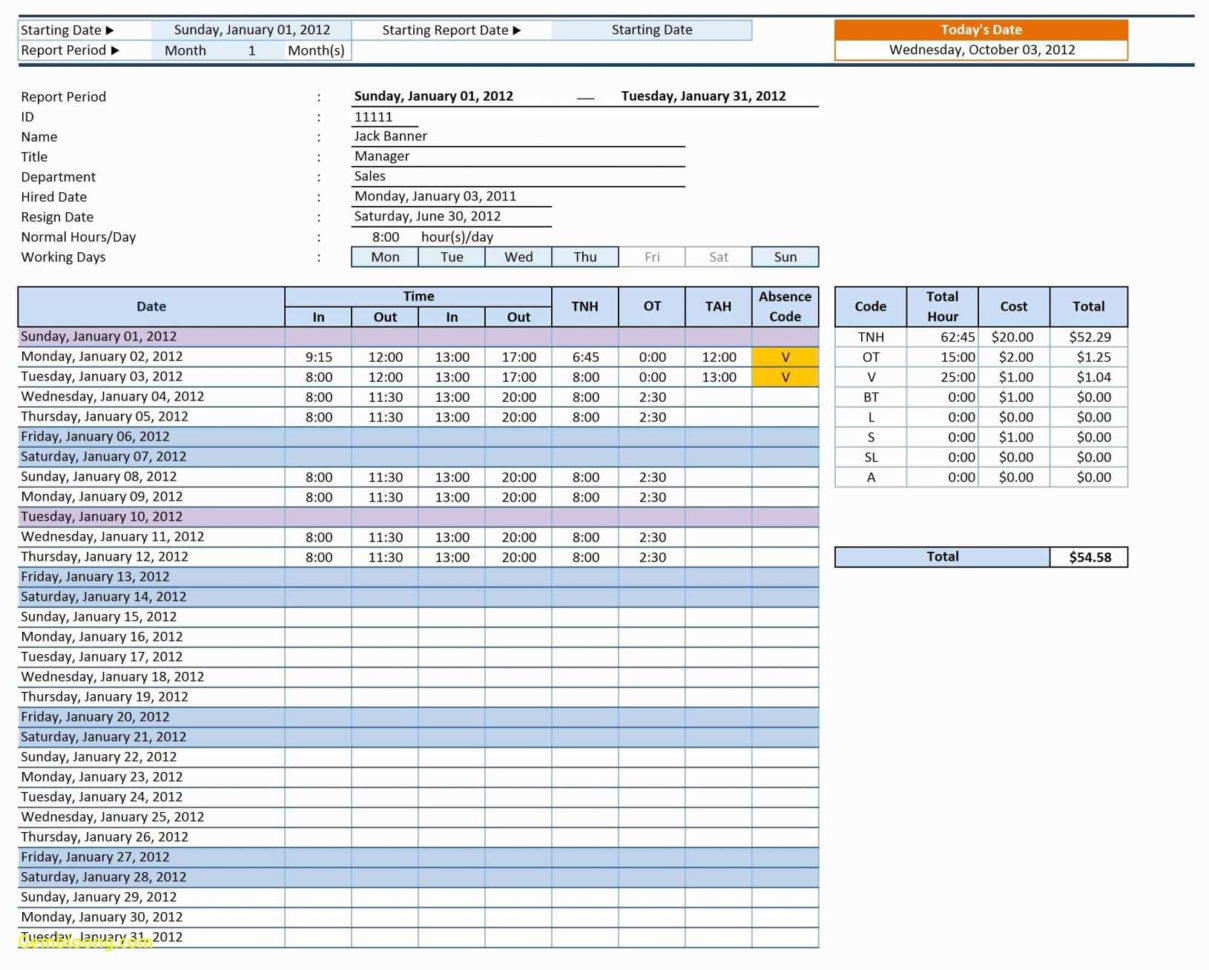Click the 6:45 TNH cell
1209x970 pixels.
point(585,357)
